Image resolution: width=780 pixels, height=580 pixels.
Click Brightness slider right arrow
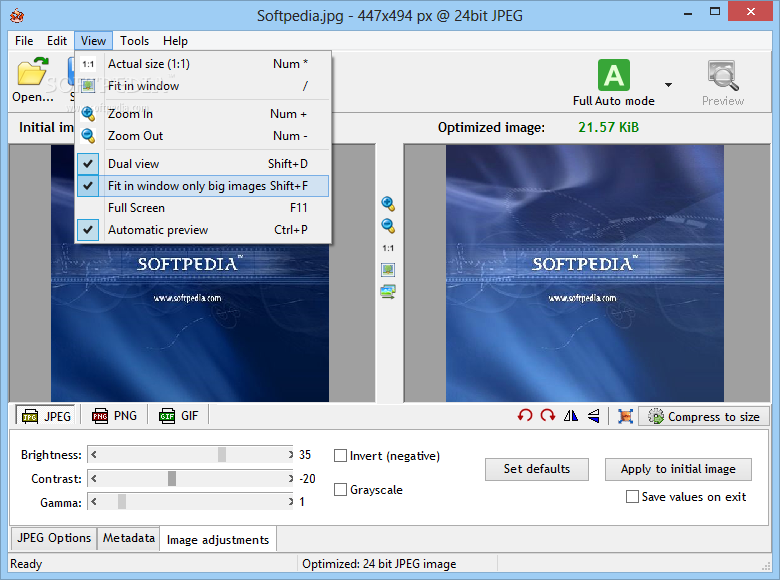tap(291, 454)
